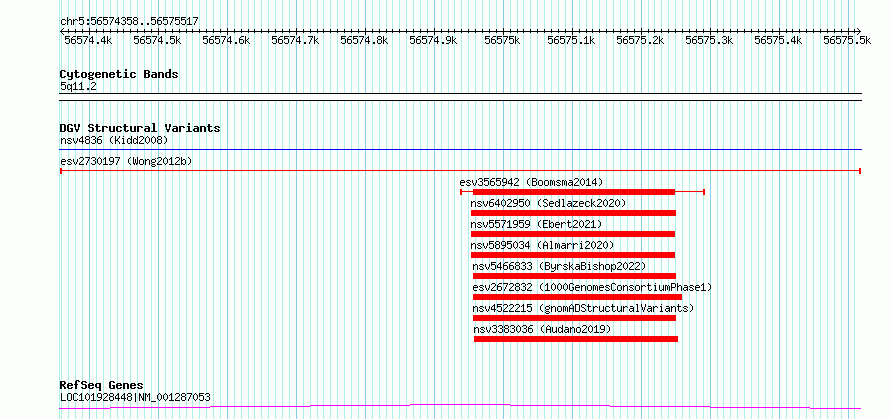The width and height of the screenshot is (890, 419).
Task: Open gene LOC101928448|NM_001287053 label
Action: click(135, 397)
